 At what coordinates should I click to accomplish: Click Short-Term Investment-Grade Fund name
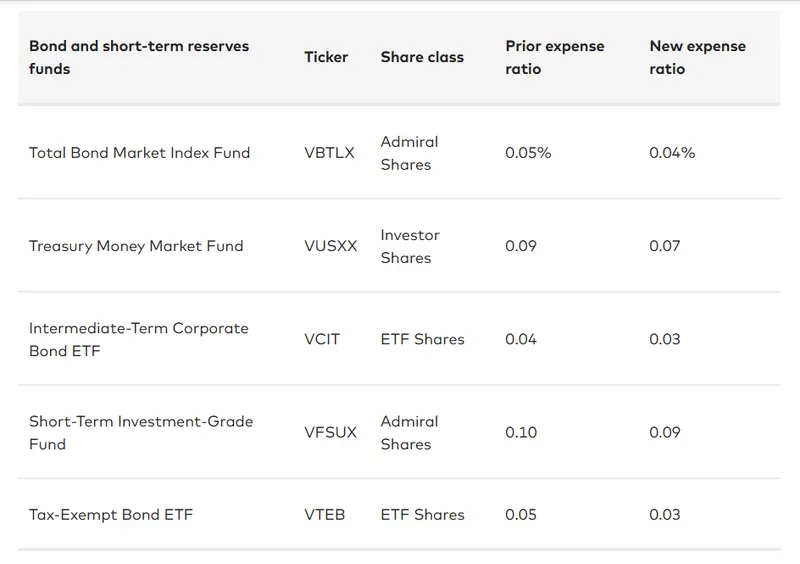point(140,432)
